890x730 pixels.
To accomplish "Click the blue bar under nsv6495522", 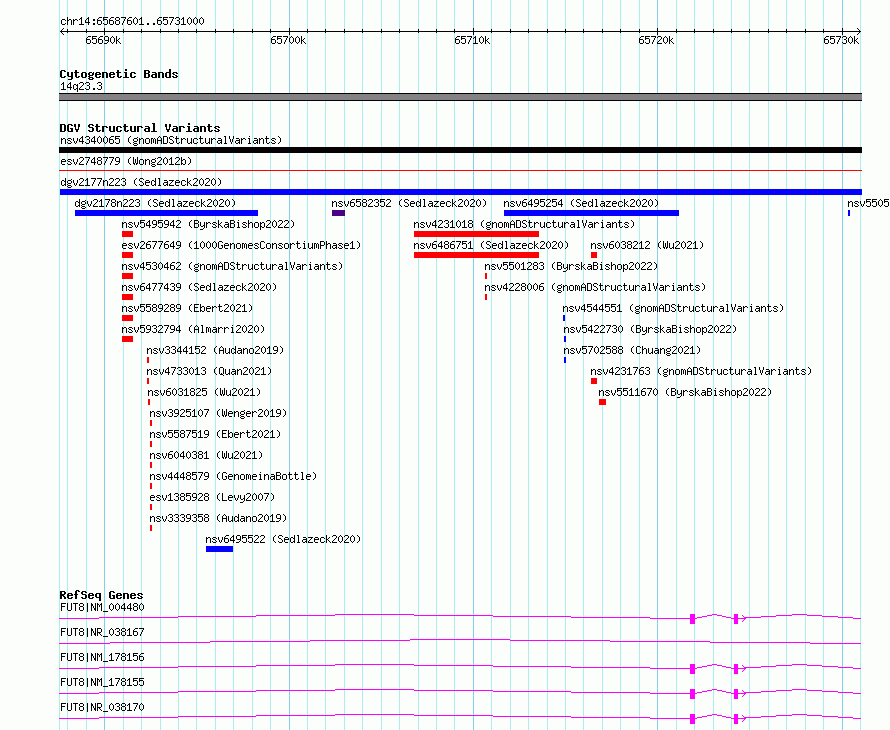I will pos(219,549).
